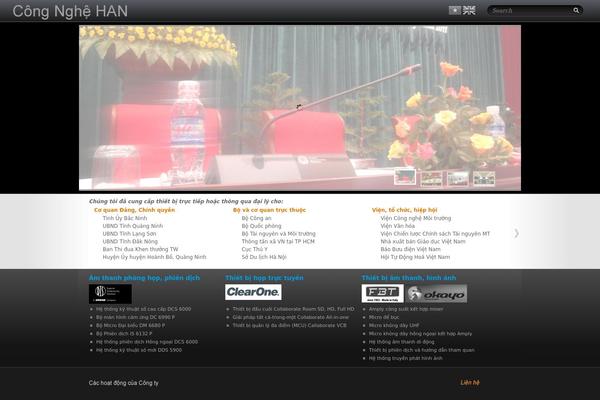Open Micro để bục item
Screen dimensions: 600x400
(384, 317)
